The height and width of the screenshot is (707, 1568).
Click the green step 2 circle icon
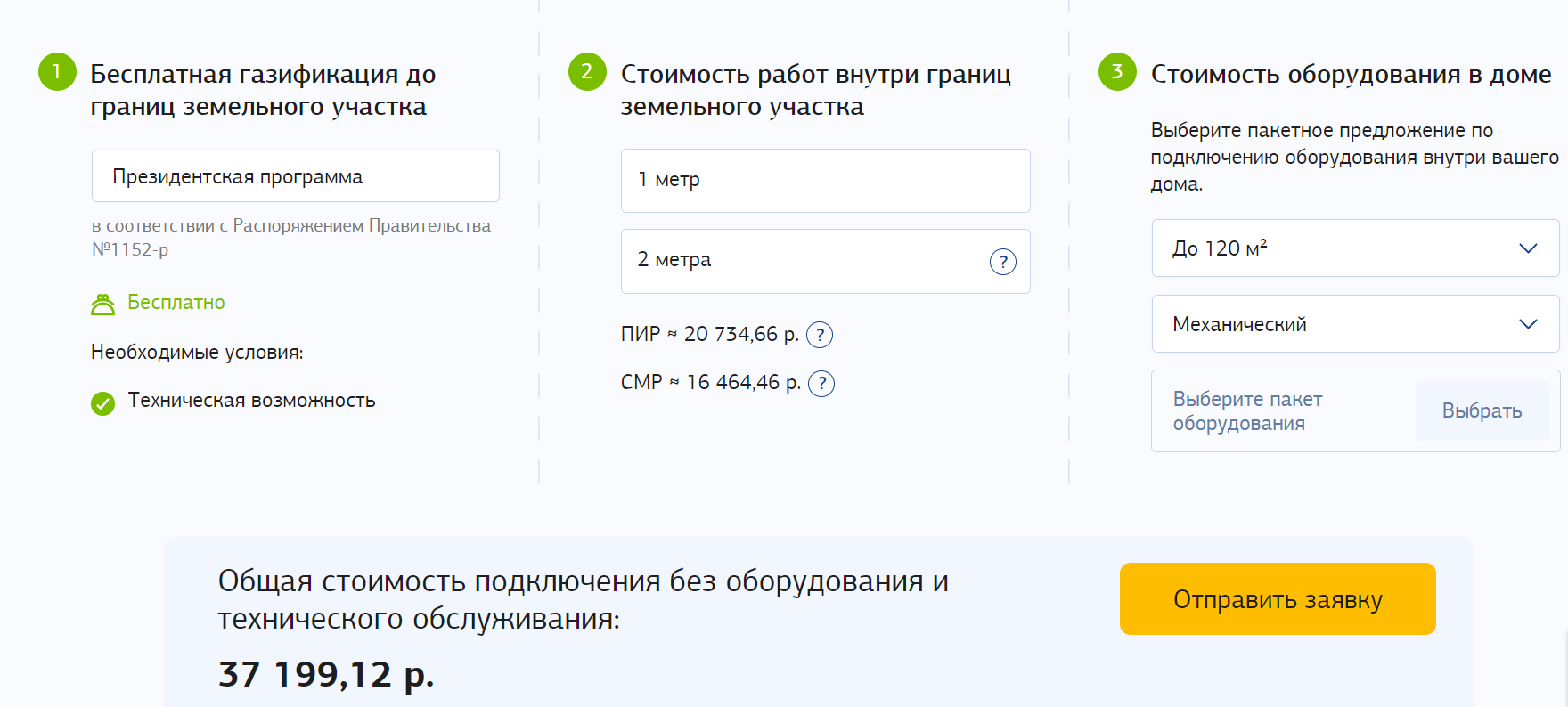pyautogui.click(x=587, y=72)
